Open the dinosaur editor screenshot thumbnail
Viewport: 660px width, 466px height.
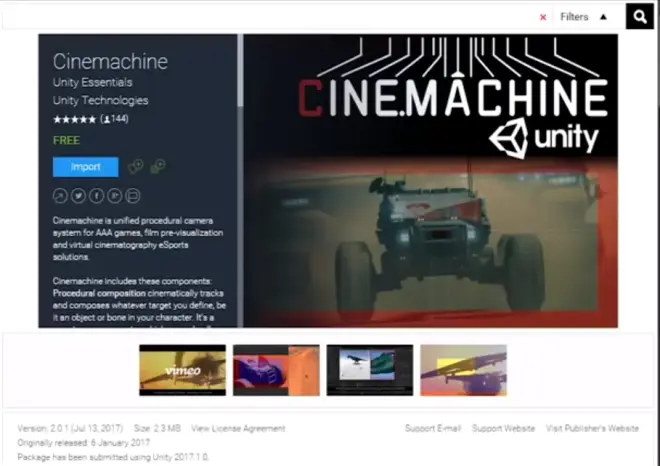[370, 370]
